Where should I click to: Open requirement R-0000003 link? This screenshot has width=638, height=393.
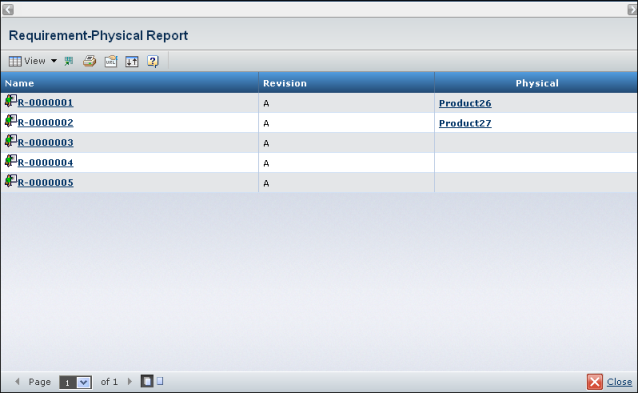(45, 142)
